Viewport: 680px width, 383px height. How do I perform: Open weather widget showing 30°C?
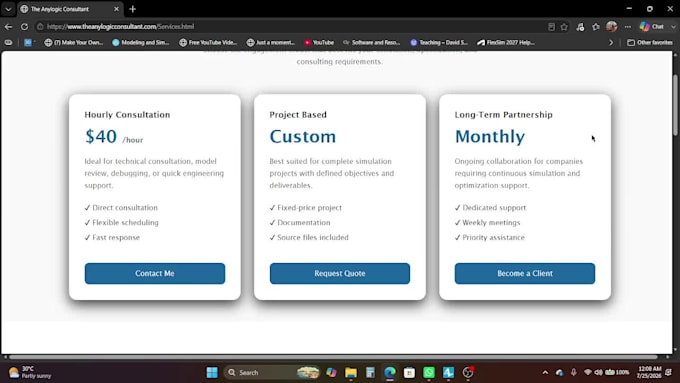coord(29,372)
